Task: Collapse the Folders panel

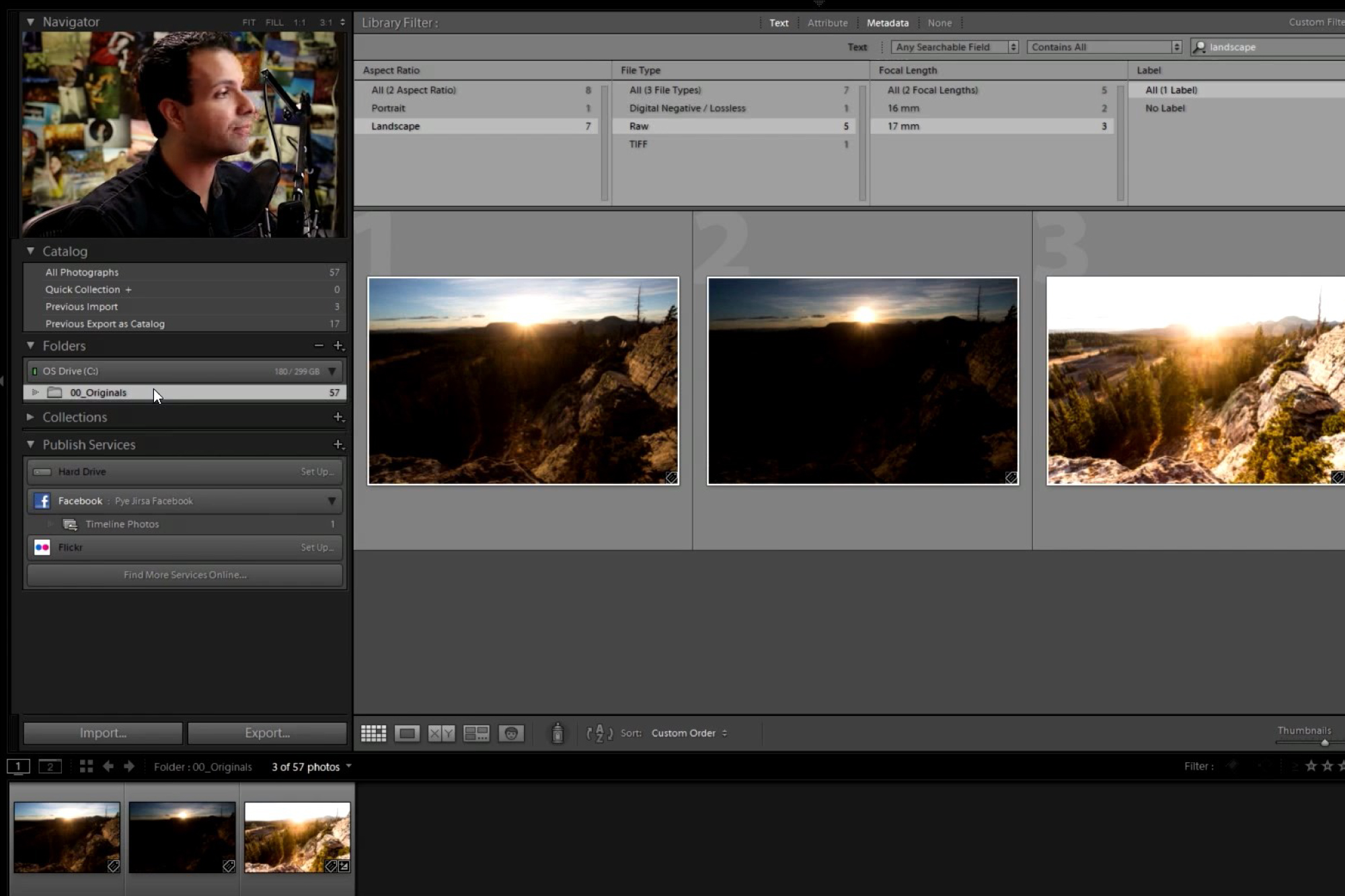Action: 30,345
